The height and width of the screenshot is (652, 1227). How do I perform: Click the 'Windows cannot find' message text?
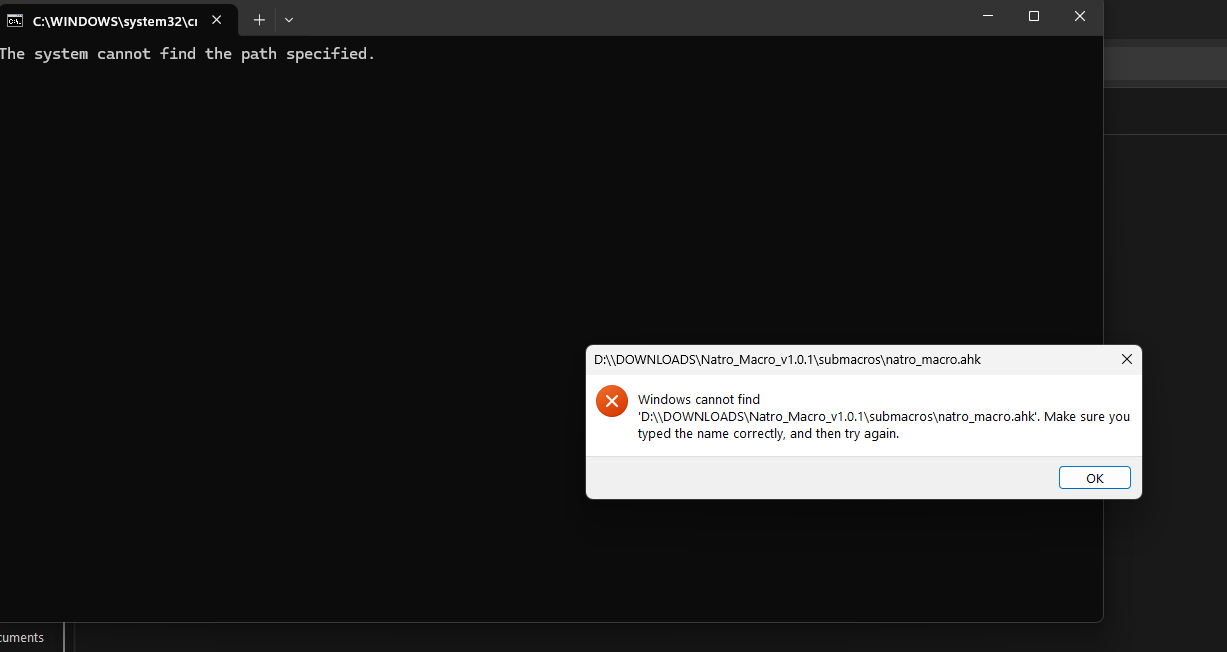point(884,416)
